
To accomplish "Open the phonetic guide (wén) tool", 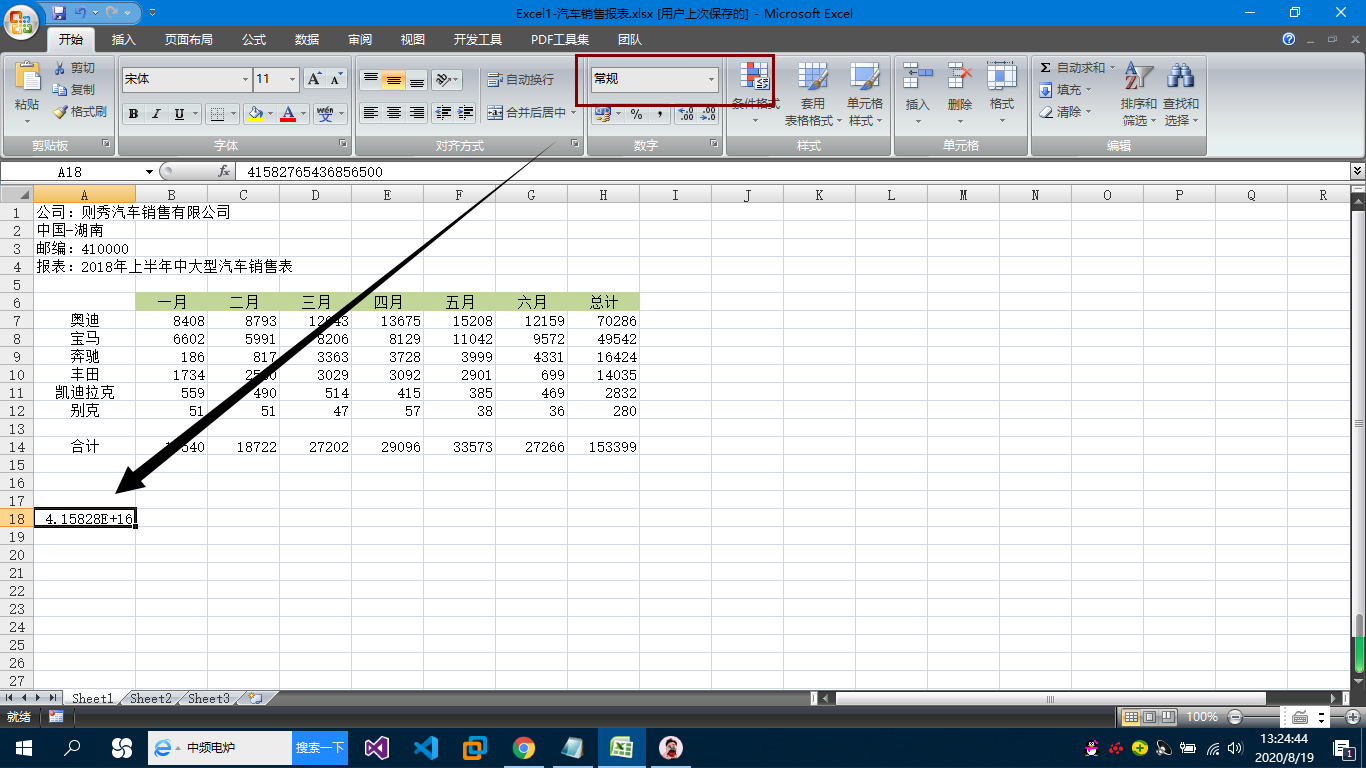I will (325, 114).
